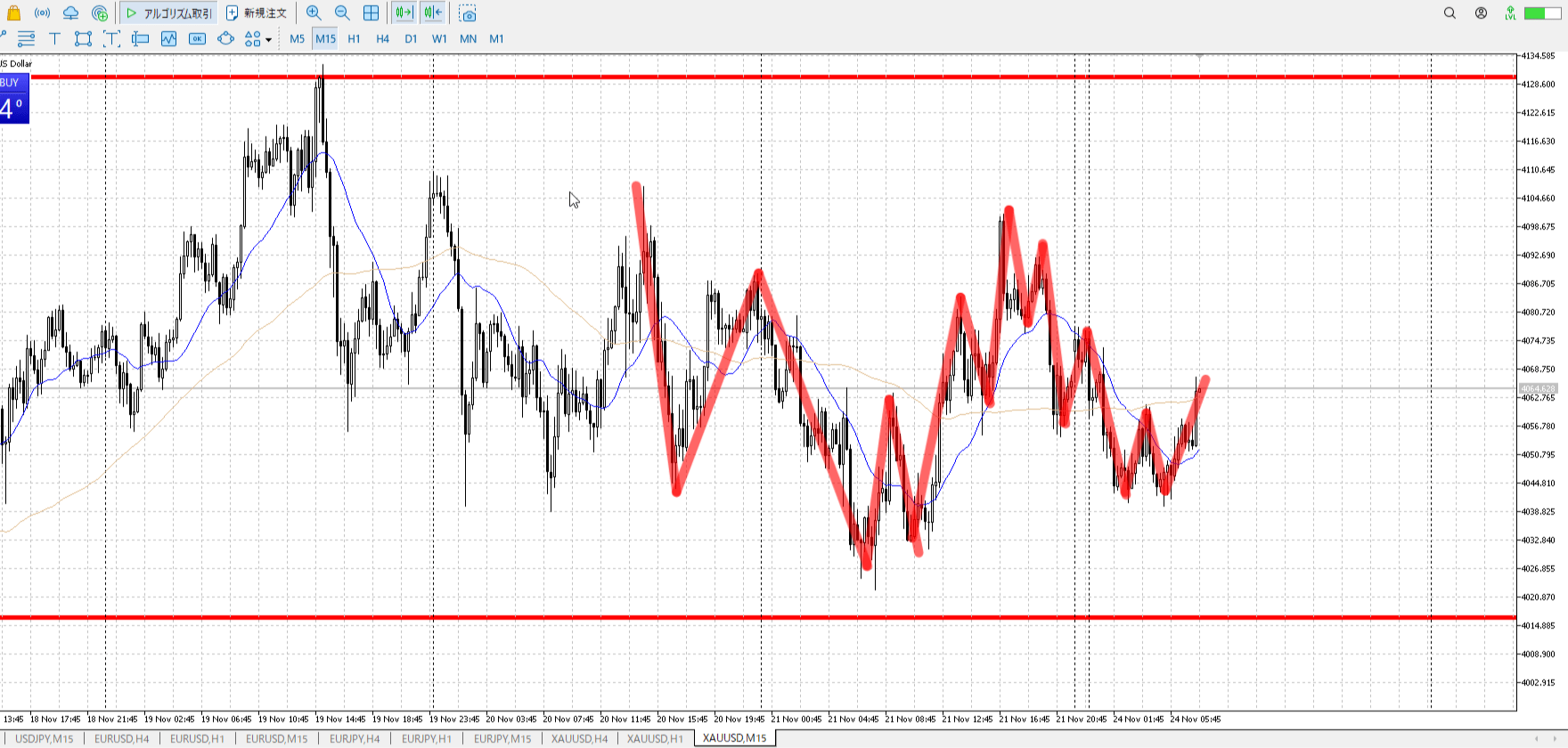Open the tile windows grid icon
The image size is (1568, 748).
371,13
